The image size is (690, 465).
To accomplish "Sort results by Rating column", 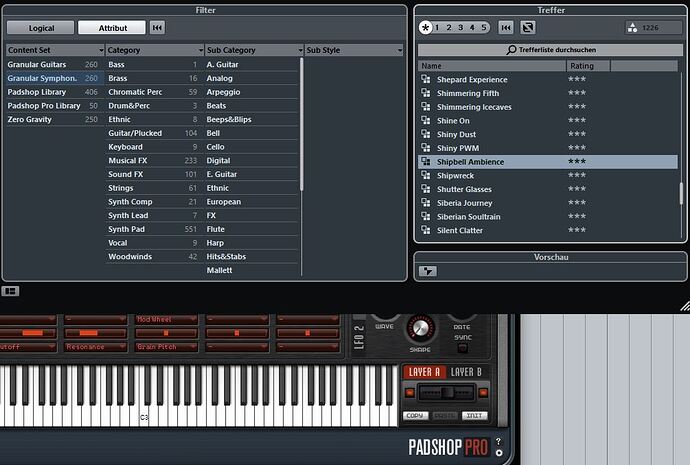I will (x=588, y=66).
